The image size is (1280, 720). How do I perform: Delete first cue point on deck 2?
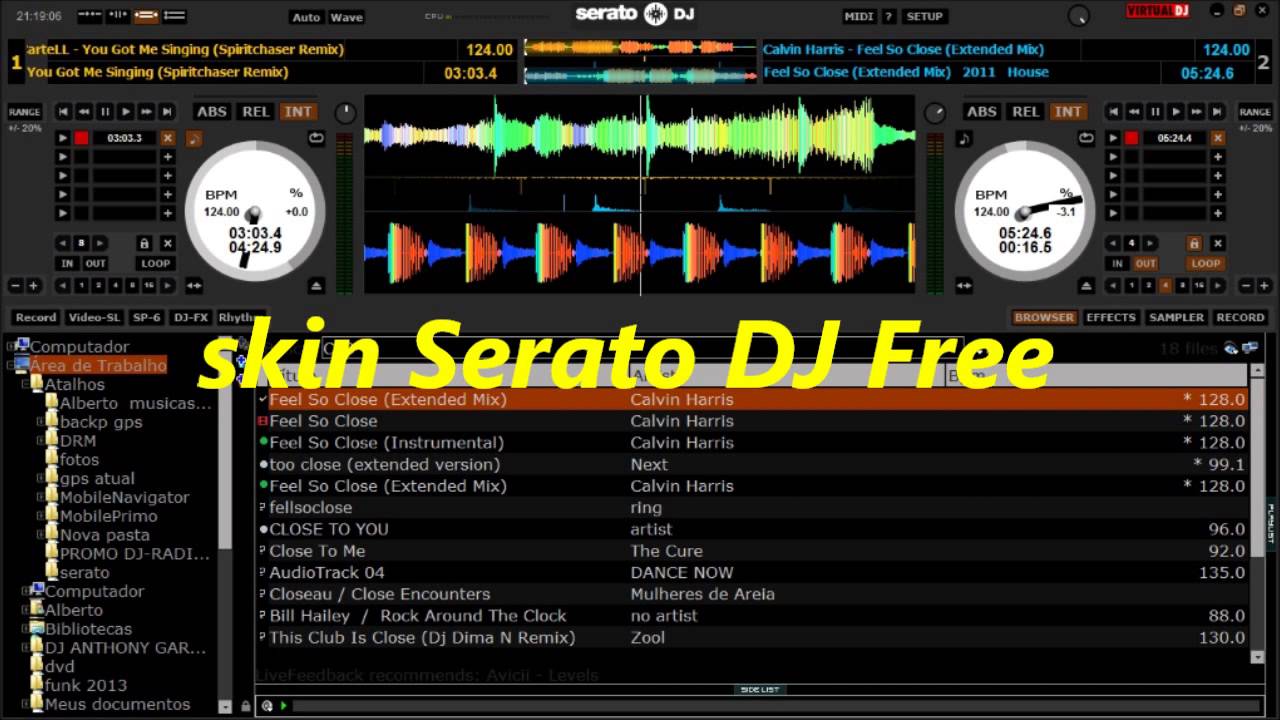(1218, 138)
